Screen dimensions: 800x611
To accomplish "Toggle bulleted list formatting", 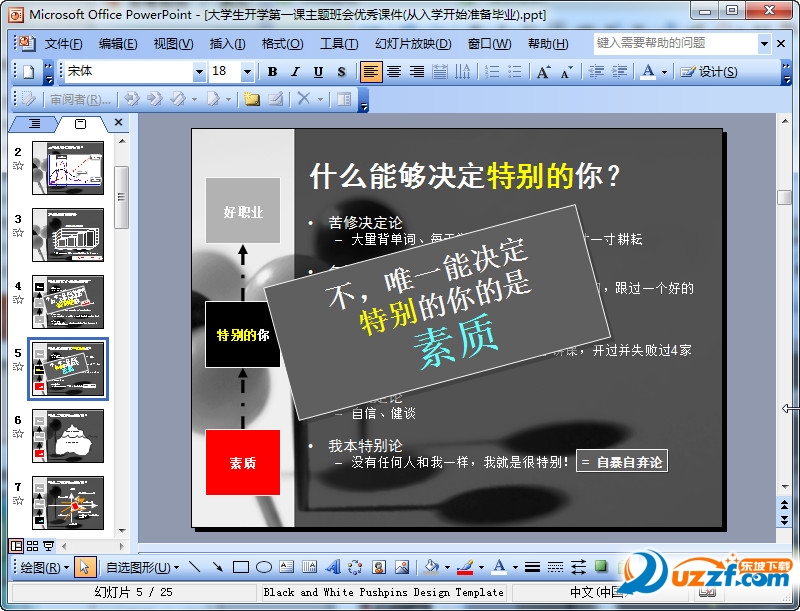I will (514, 72).
